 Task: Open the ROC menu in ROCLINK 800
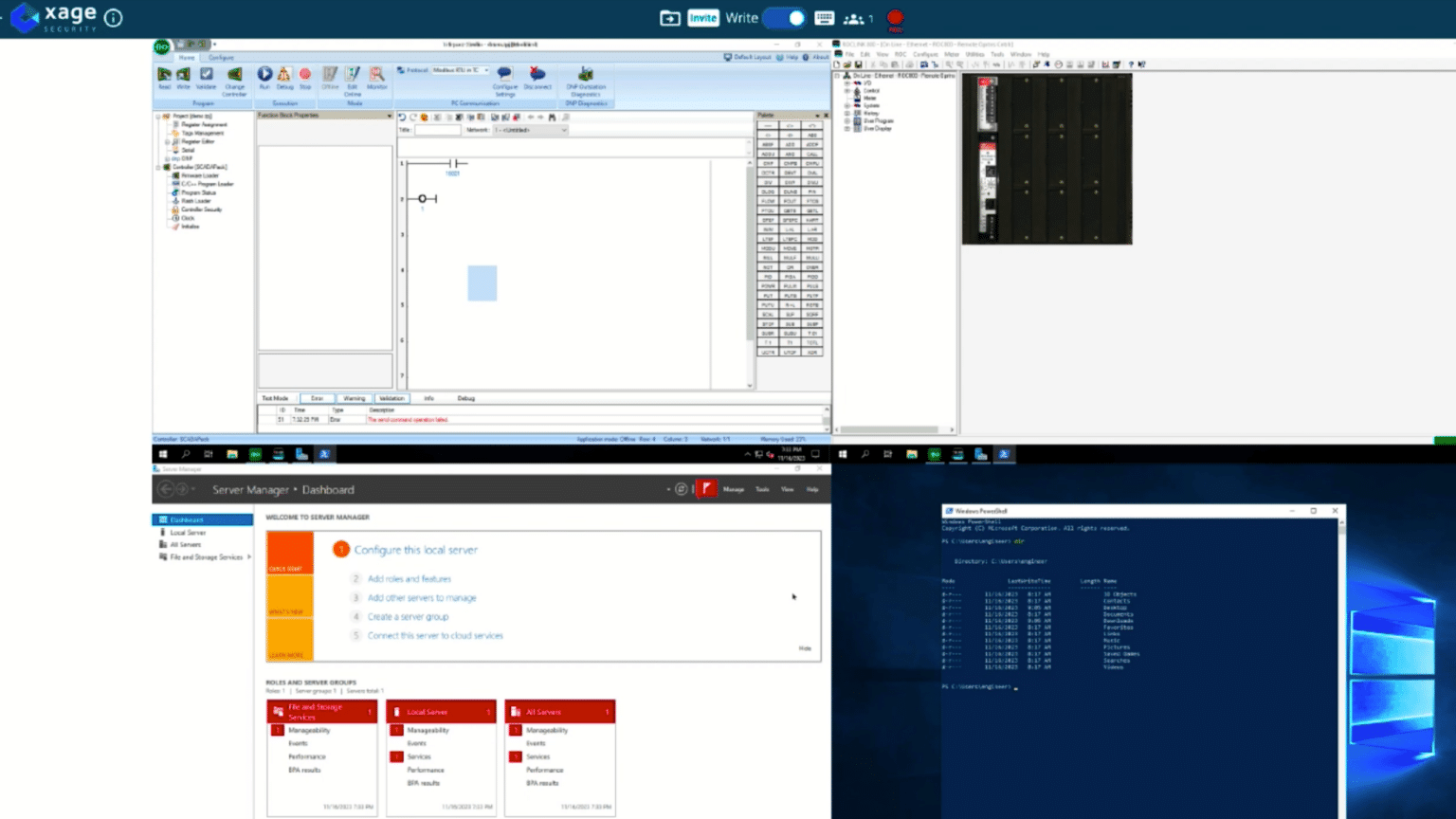pos(901,55)
